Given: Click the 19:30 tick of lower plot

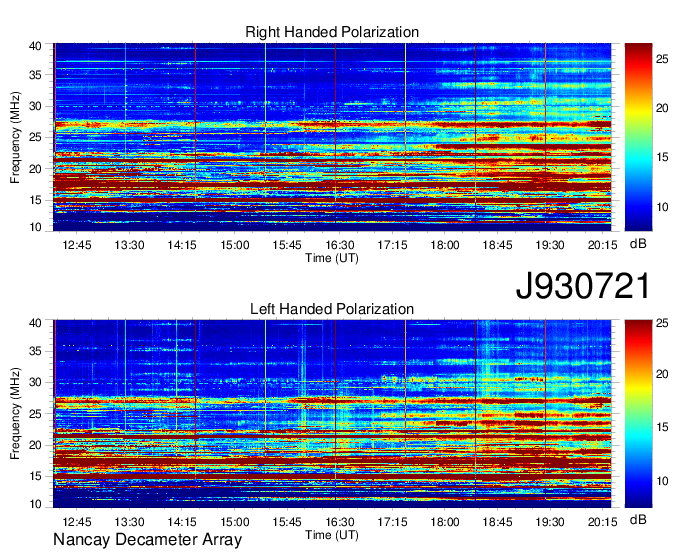Looking at the screenshot, I should [550, 522].
